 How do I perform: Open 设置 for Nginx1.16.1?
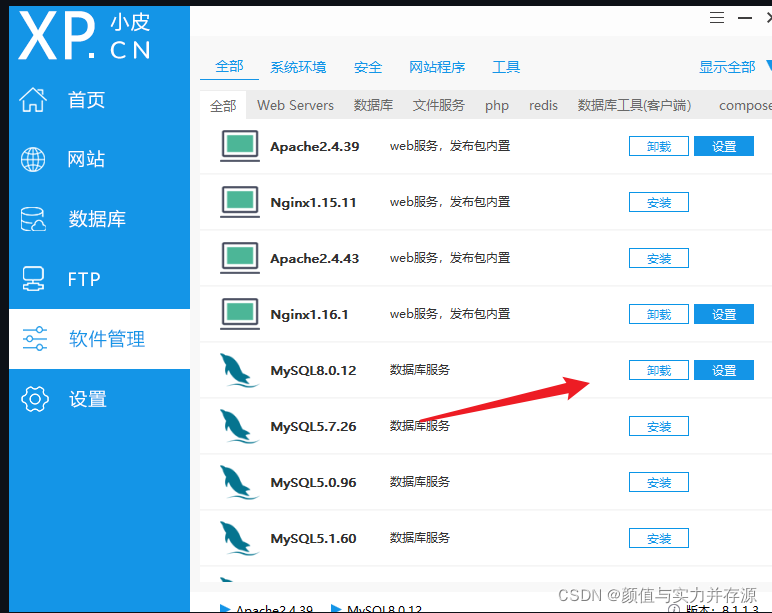click(724, 314)
